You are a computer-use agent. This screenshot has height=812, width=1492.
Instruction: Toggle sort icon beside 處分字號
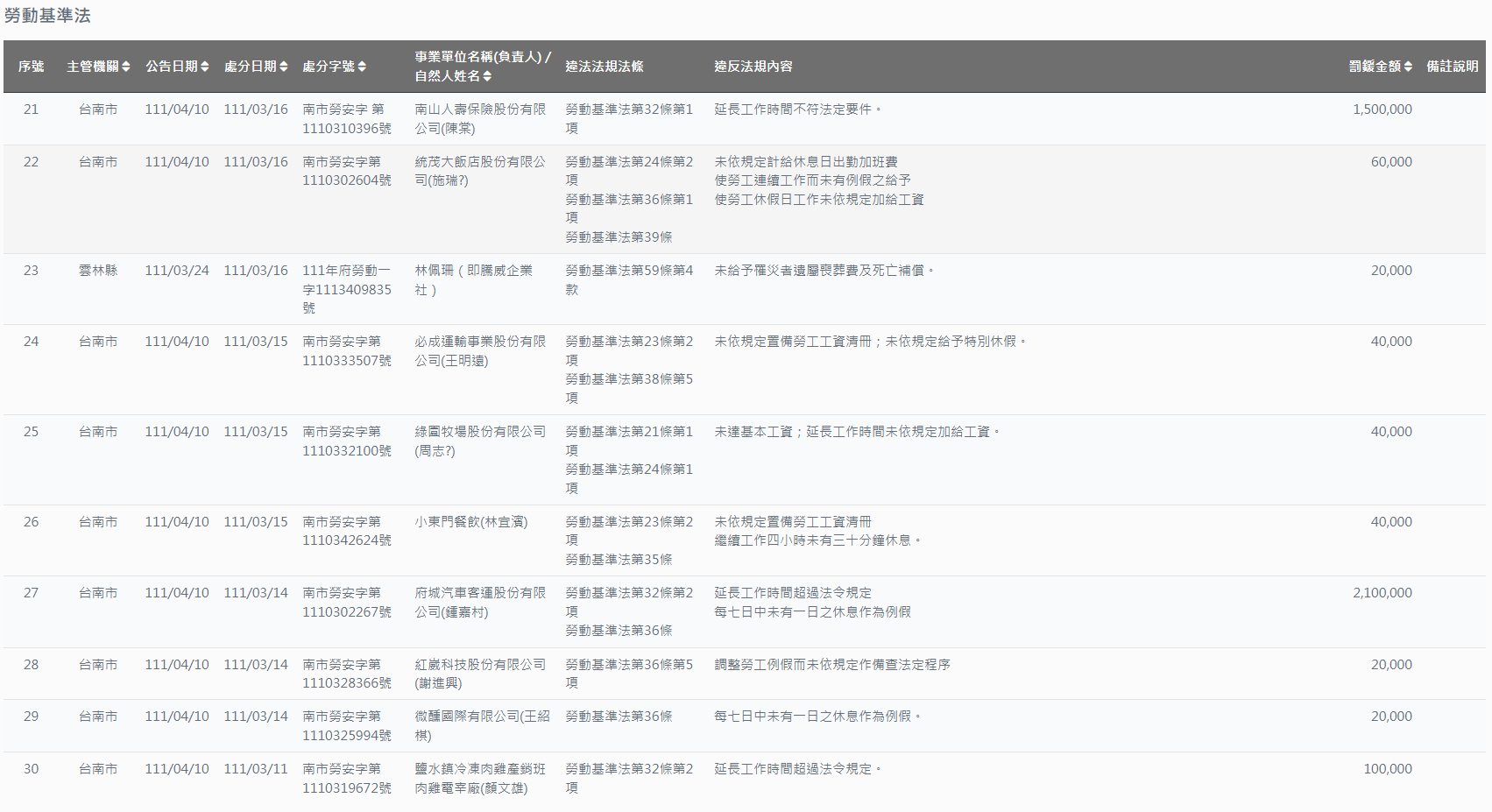click(x=362, y=67)
